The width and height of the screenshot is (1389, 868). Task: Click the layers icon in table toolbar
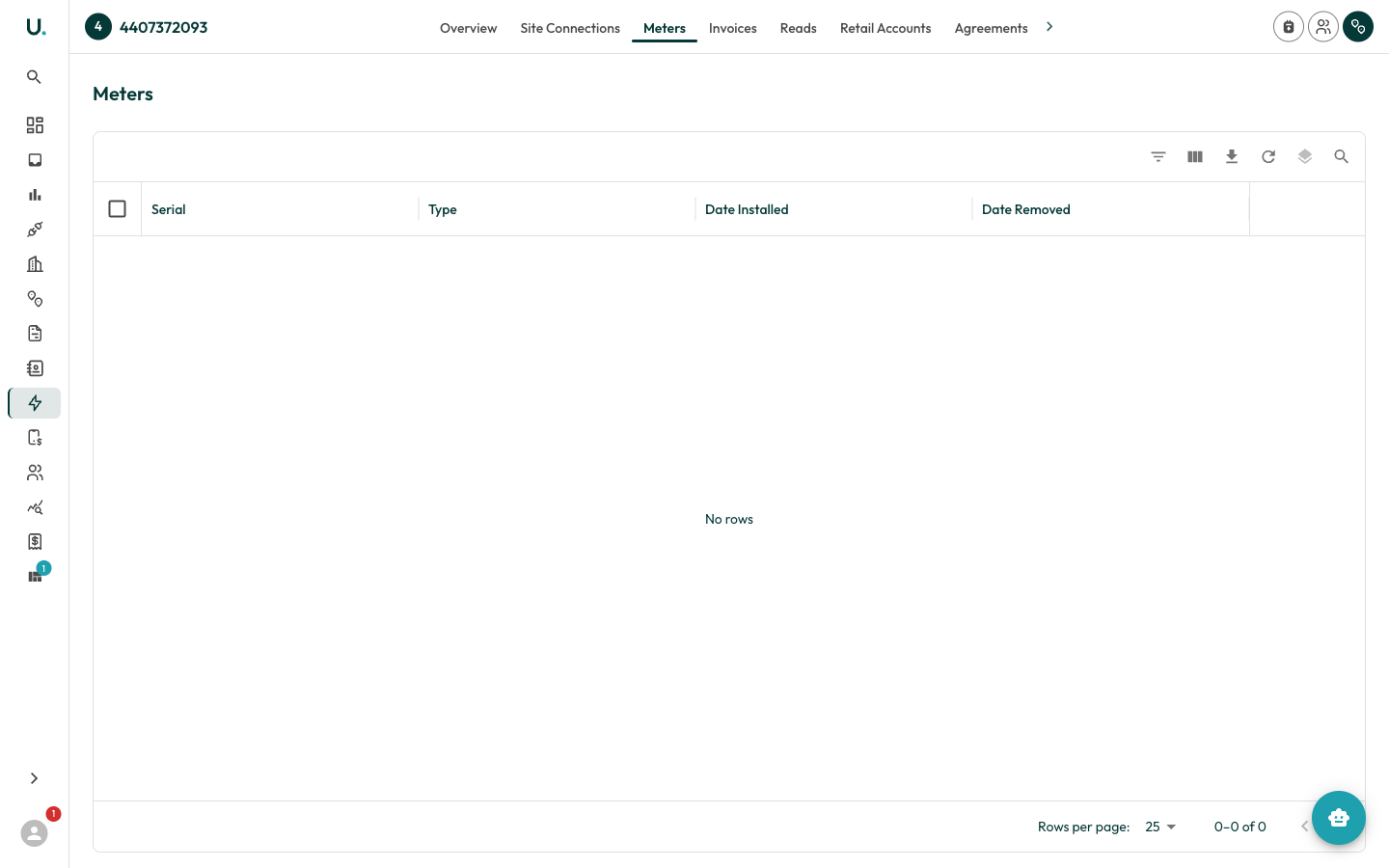(1305, 156)
